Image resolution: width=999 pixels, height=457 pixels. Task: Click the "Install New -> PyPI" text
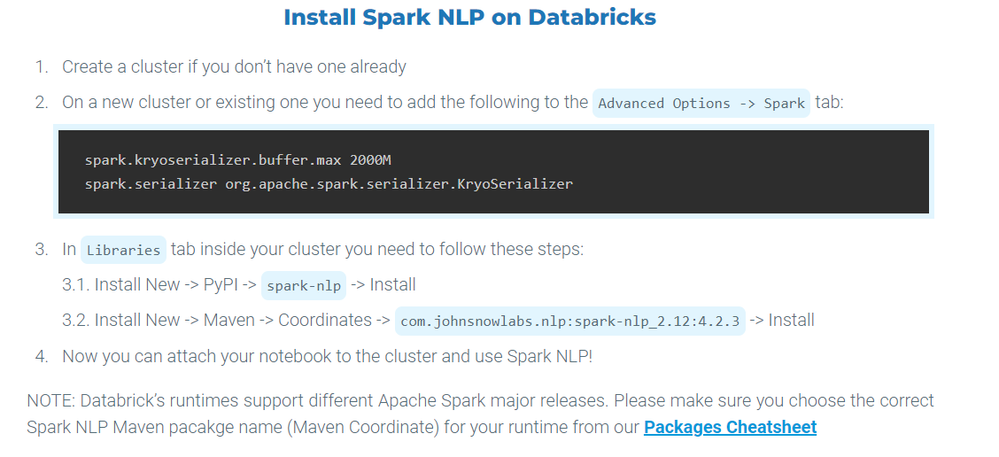click(158, 285)
